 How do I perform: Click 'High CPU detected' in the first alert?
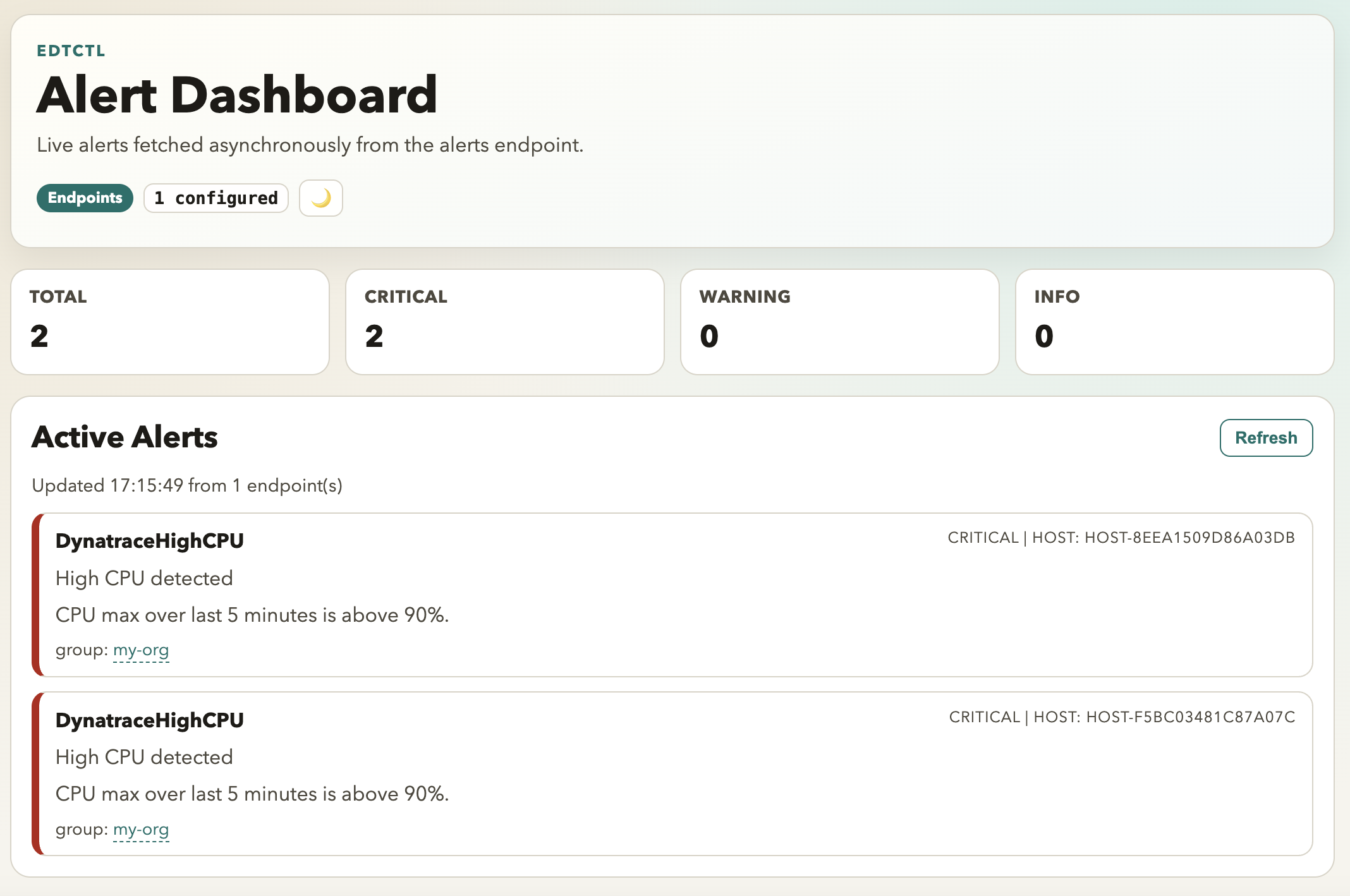(x=144, y=578)
